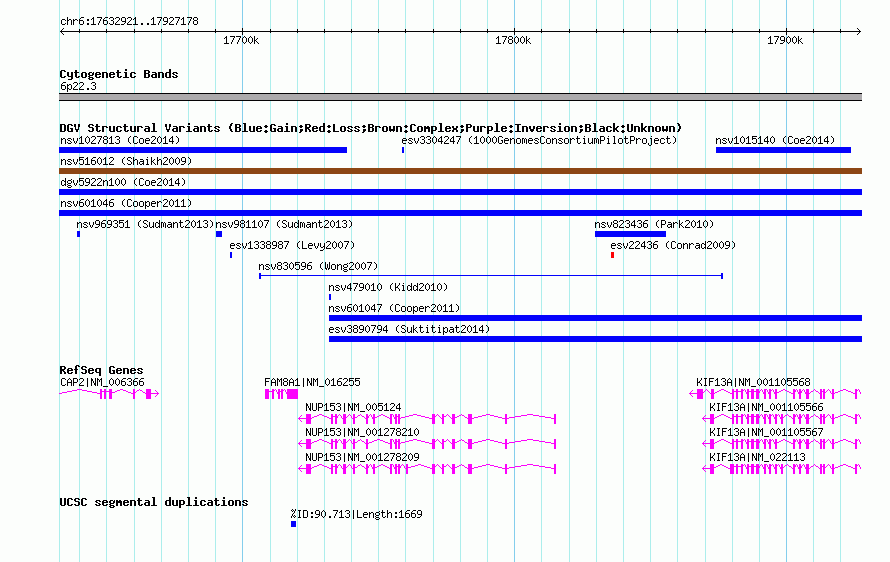Click the dgv5922n100 (Coe2014) label
Screen dimensions: 890x562
[x=123, y=182]
